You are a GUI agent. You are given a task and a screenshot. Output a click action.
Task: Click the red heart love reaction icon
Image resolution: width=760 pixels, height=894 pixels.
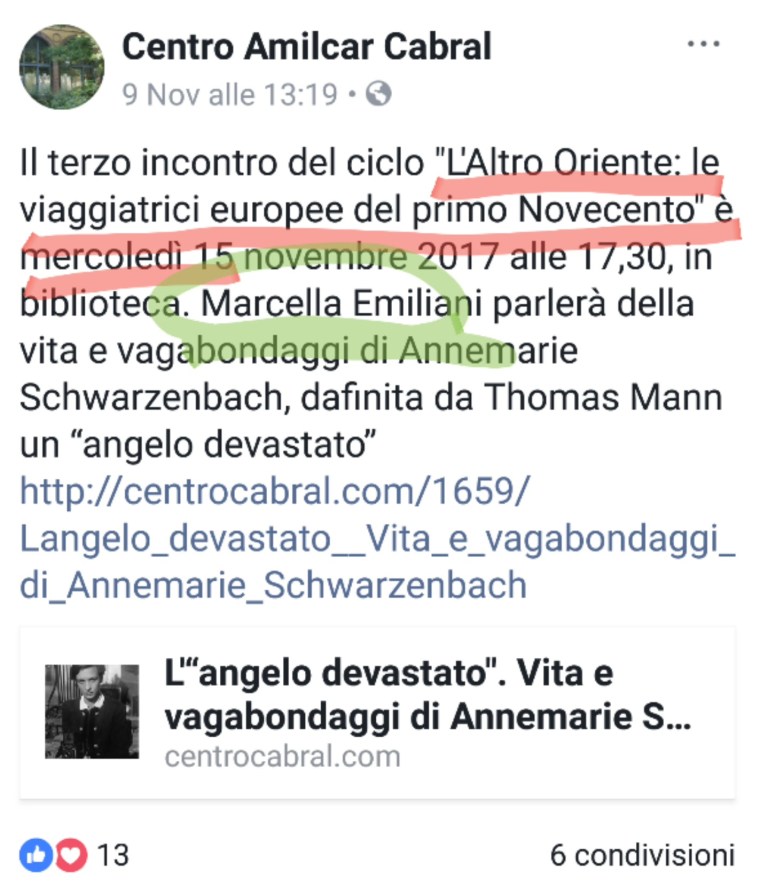(x=71, y=855)
